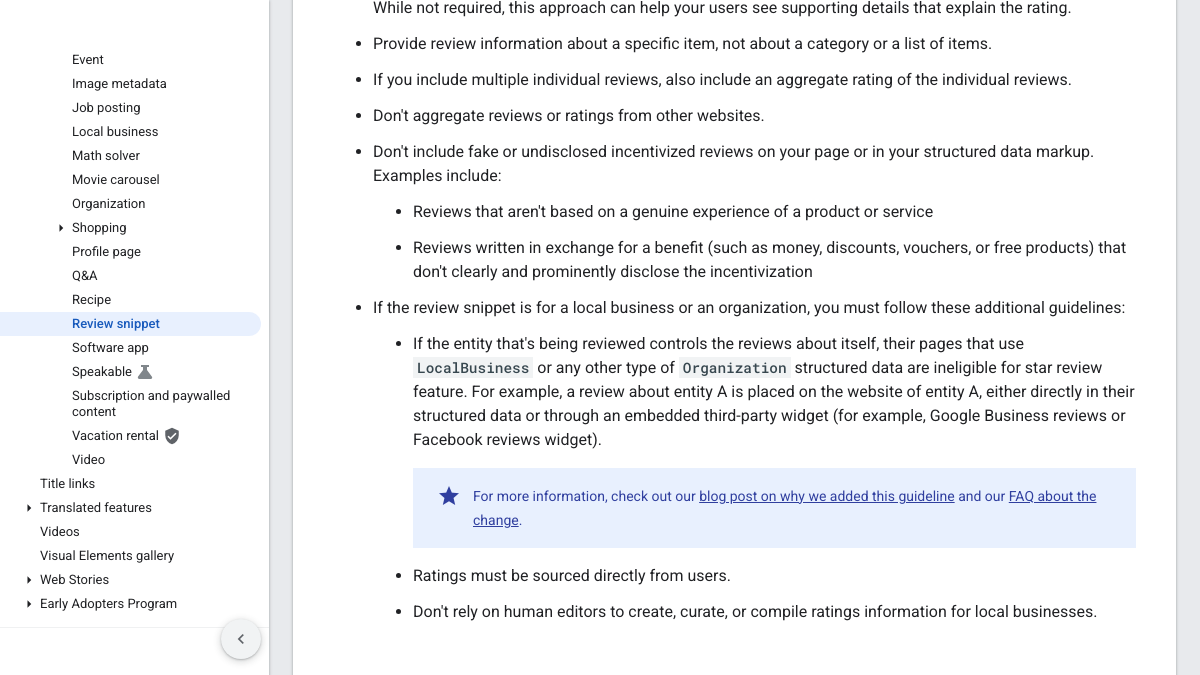Open the Video sidebar item
The image size is (1200, 675).
88,460
